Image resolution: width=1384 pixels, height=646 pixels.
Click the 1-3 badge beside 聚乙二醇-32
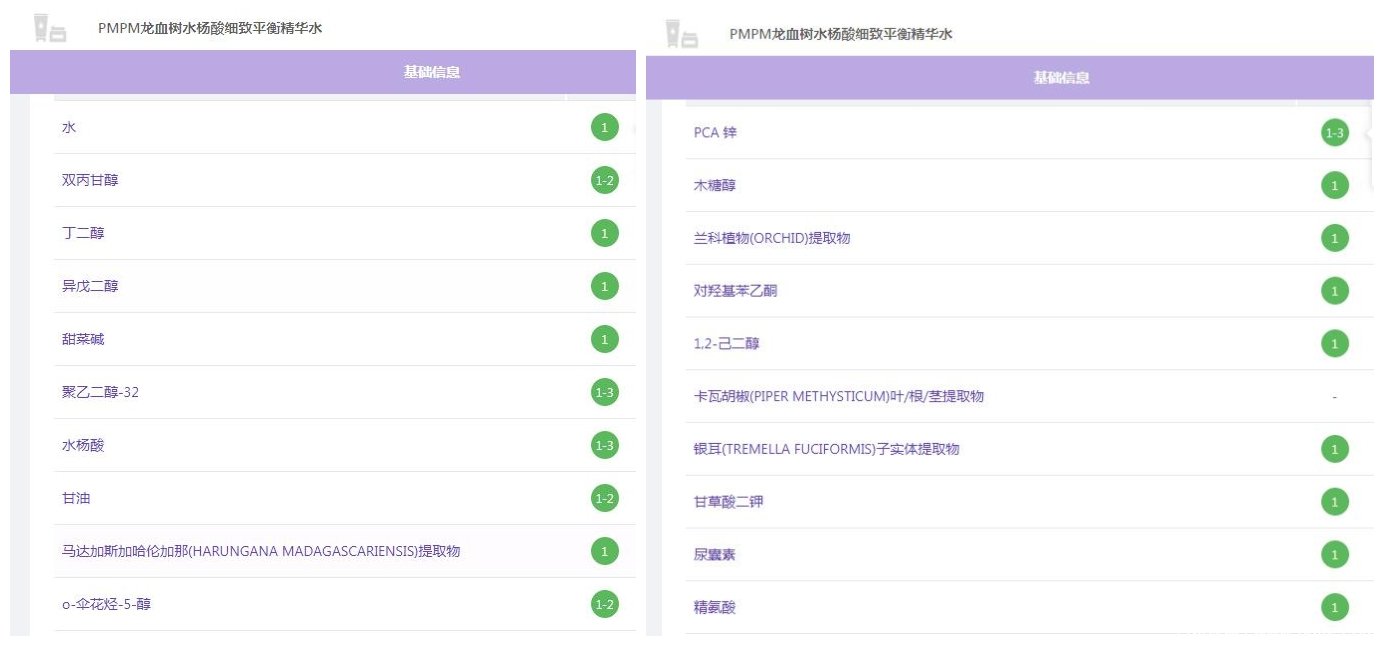click(604, 393)
